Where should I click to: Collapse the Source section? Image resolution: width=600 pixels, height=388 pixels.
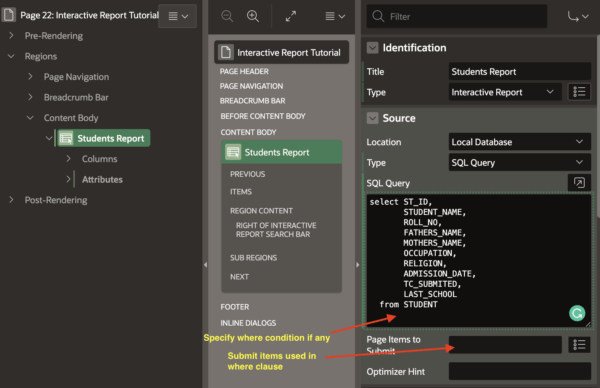pos(372,118)
